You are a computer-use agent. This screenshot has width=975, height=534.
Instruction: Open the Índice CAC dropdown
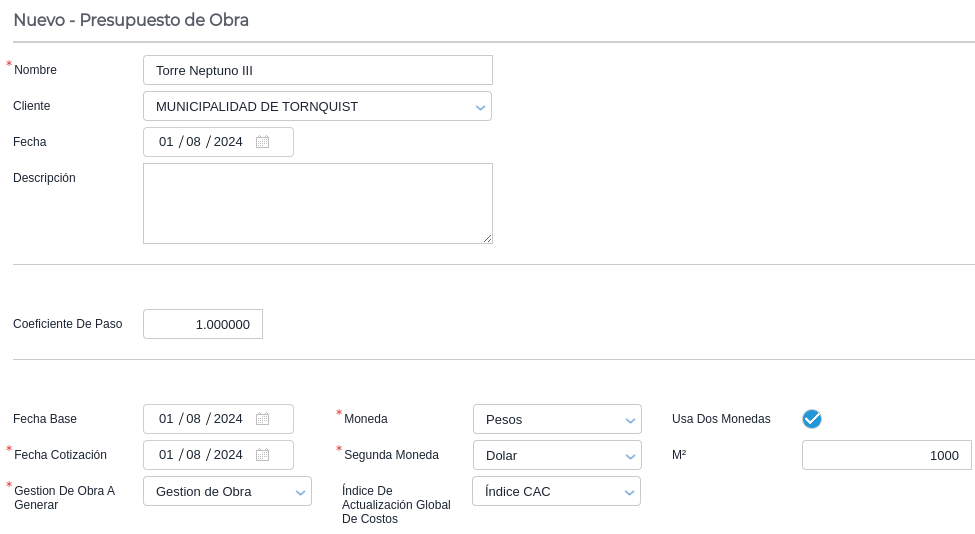(x=629, y=492)
